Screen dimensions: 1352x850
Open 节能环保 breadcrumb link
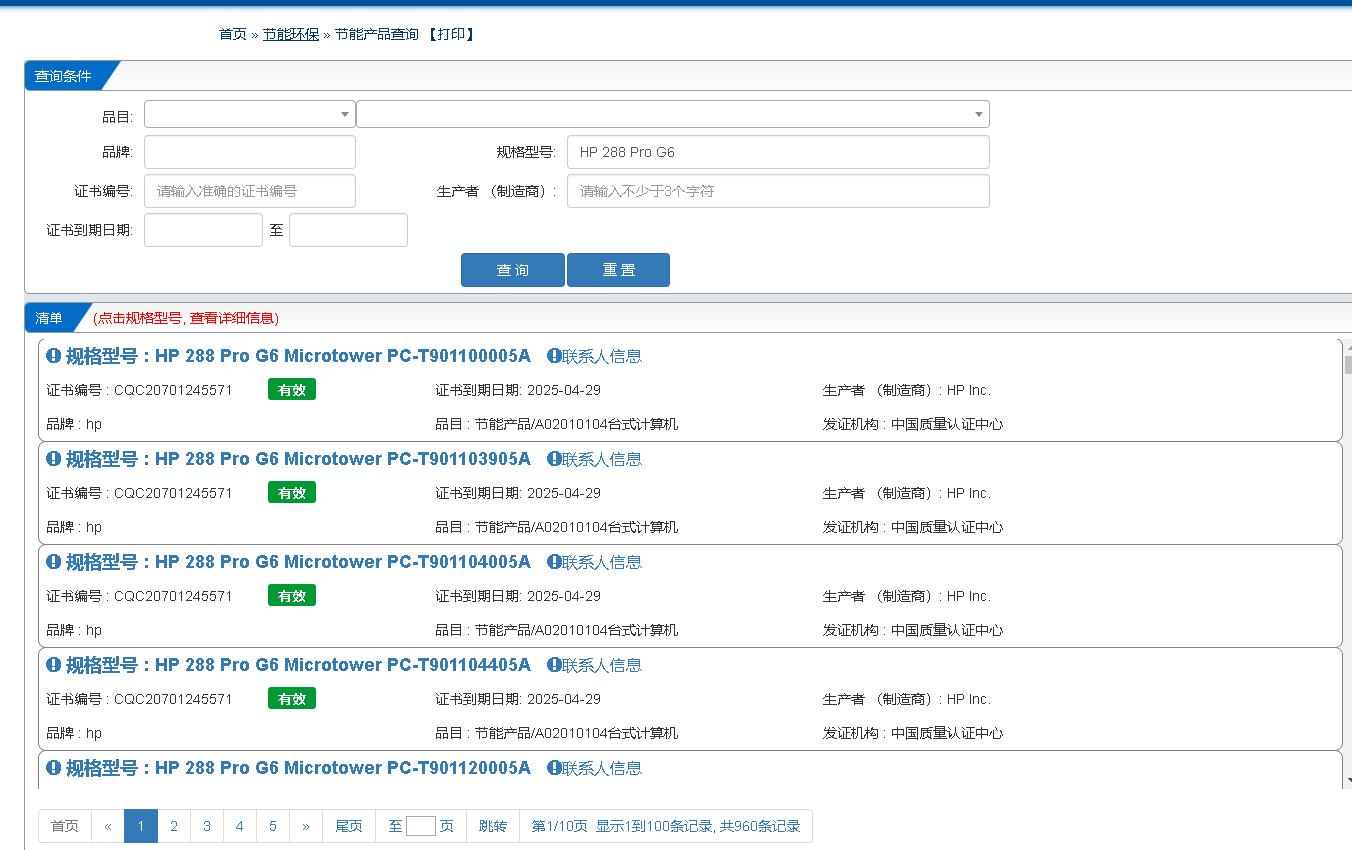click(291, 34)
